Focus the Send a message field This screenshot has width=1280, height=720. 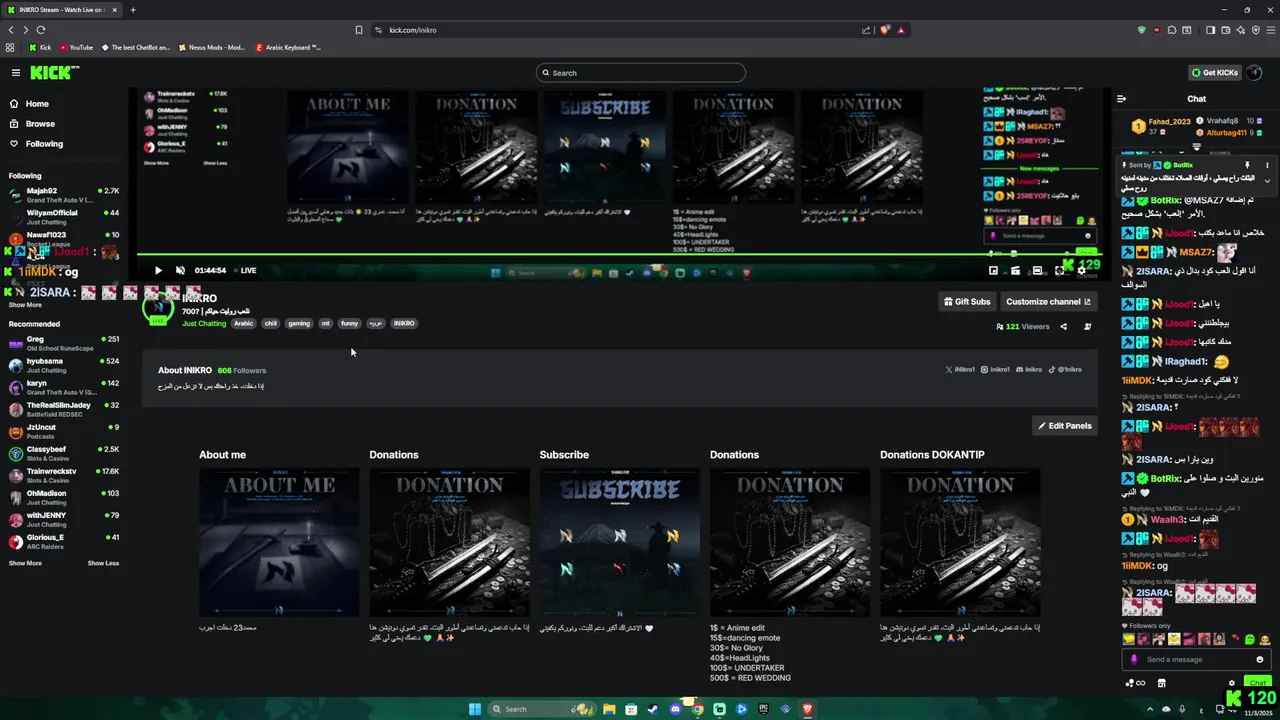1198,660
